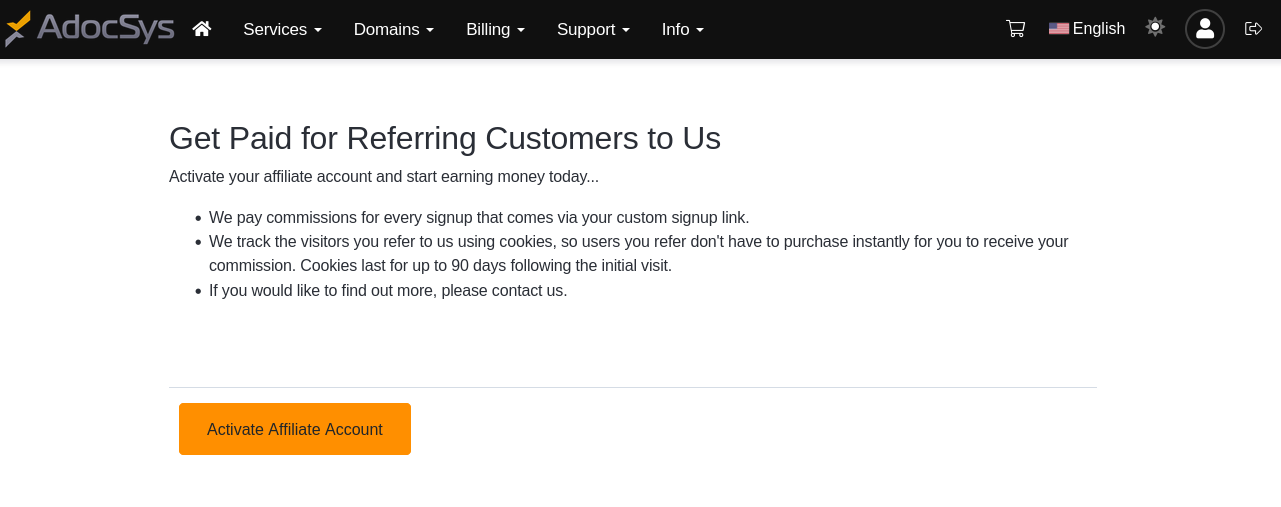Open the Billing dropdown menu
The width and height of the screenshot is (1281, 507).
click(495, 30)
